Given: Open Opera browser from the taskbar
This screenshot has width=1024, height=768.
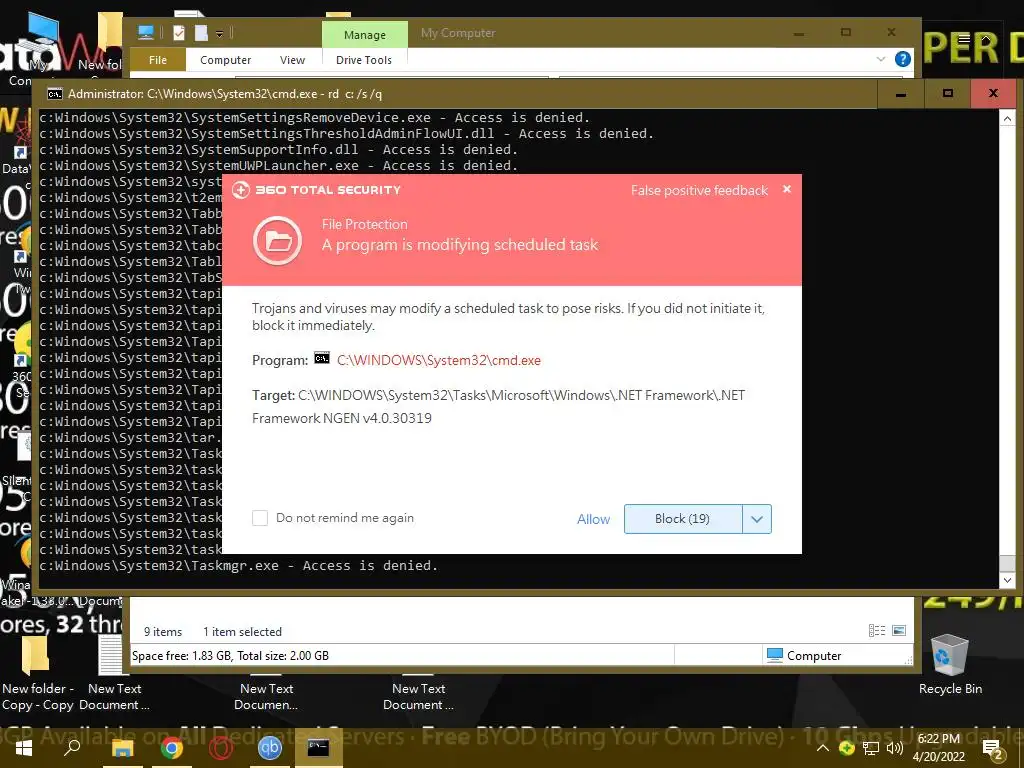Looking at the screenshot, I should pyautogui.click(x=221, y=748).
